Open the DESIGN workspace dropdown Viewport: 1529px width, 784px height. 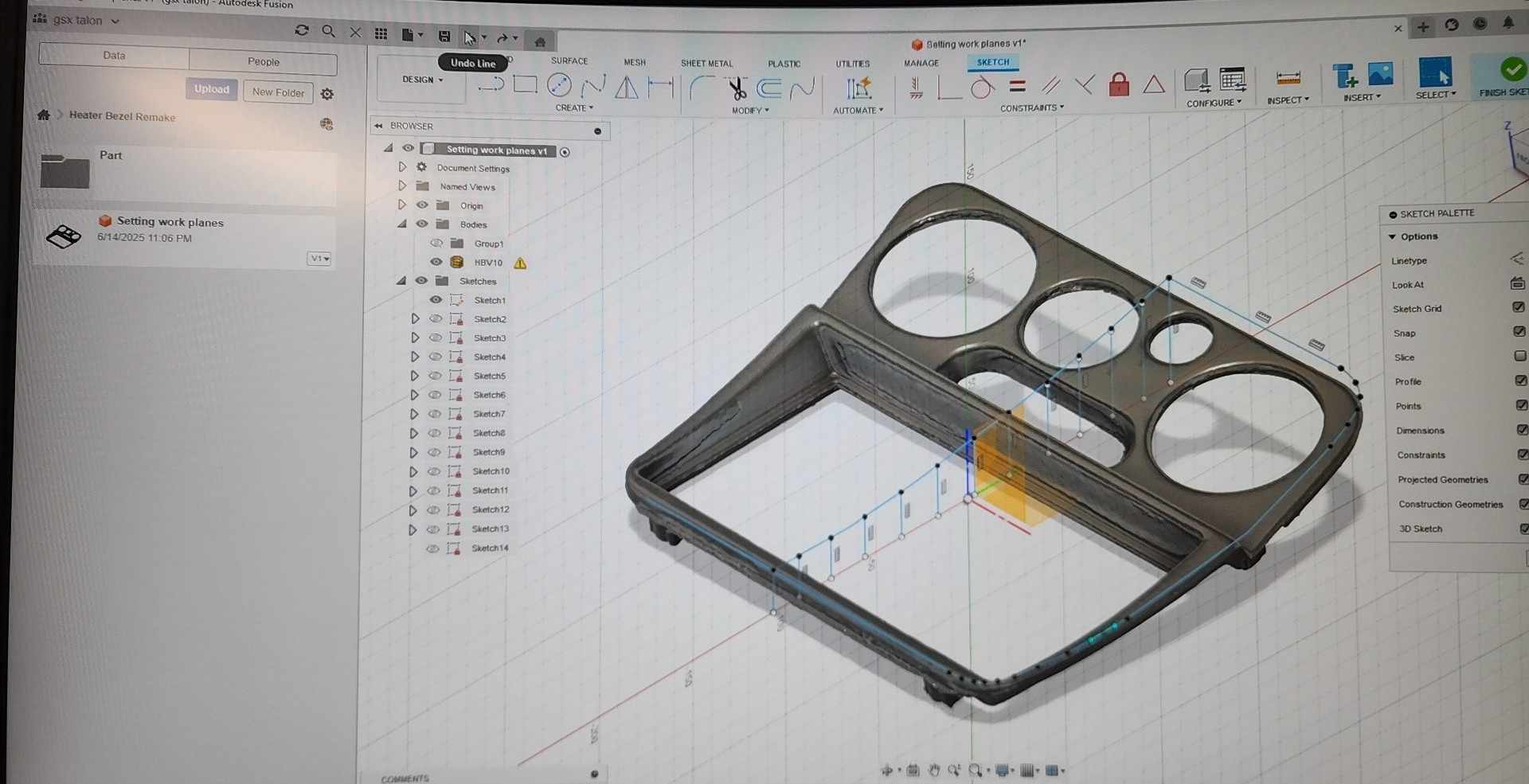422,80
